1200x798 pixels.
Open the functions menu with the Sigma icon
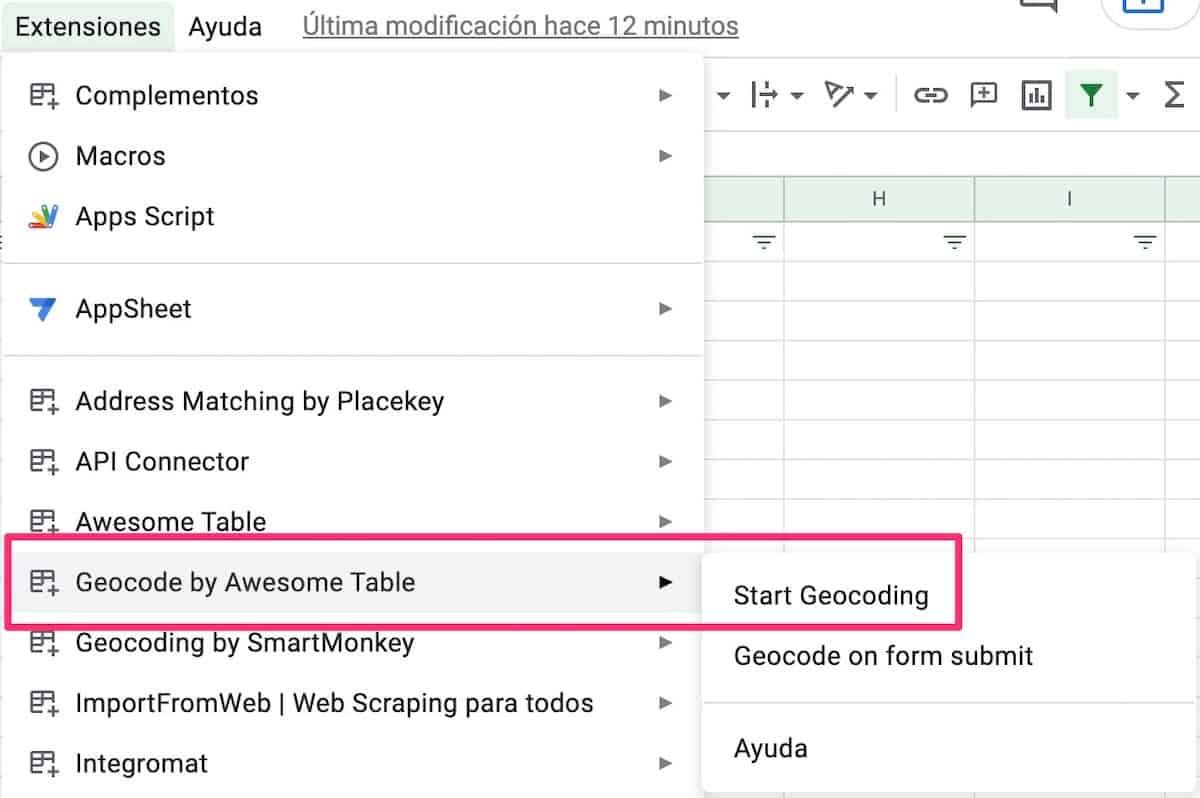tap(1175, 95)
